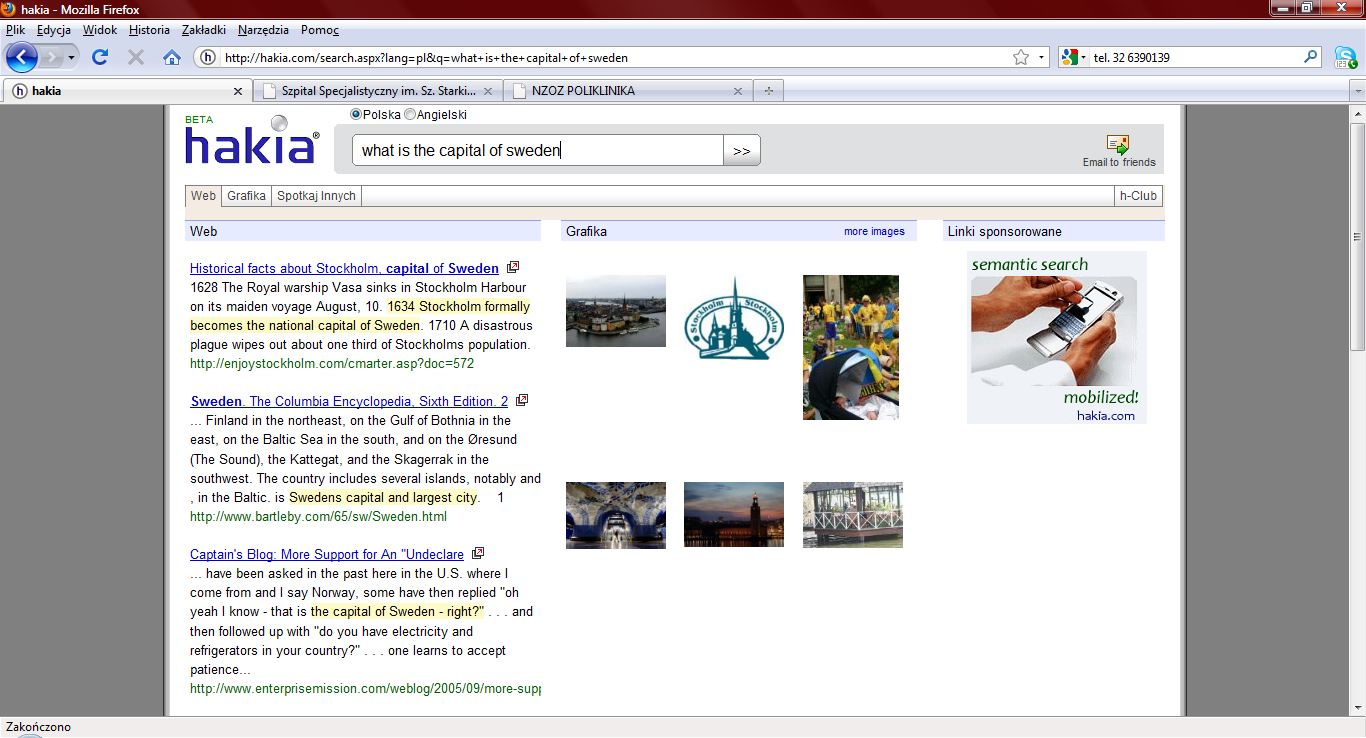Open the Skype toolbar extension icon
Screen dimensions: 1366x738
[1346, 58]
